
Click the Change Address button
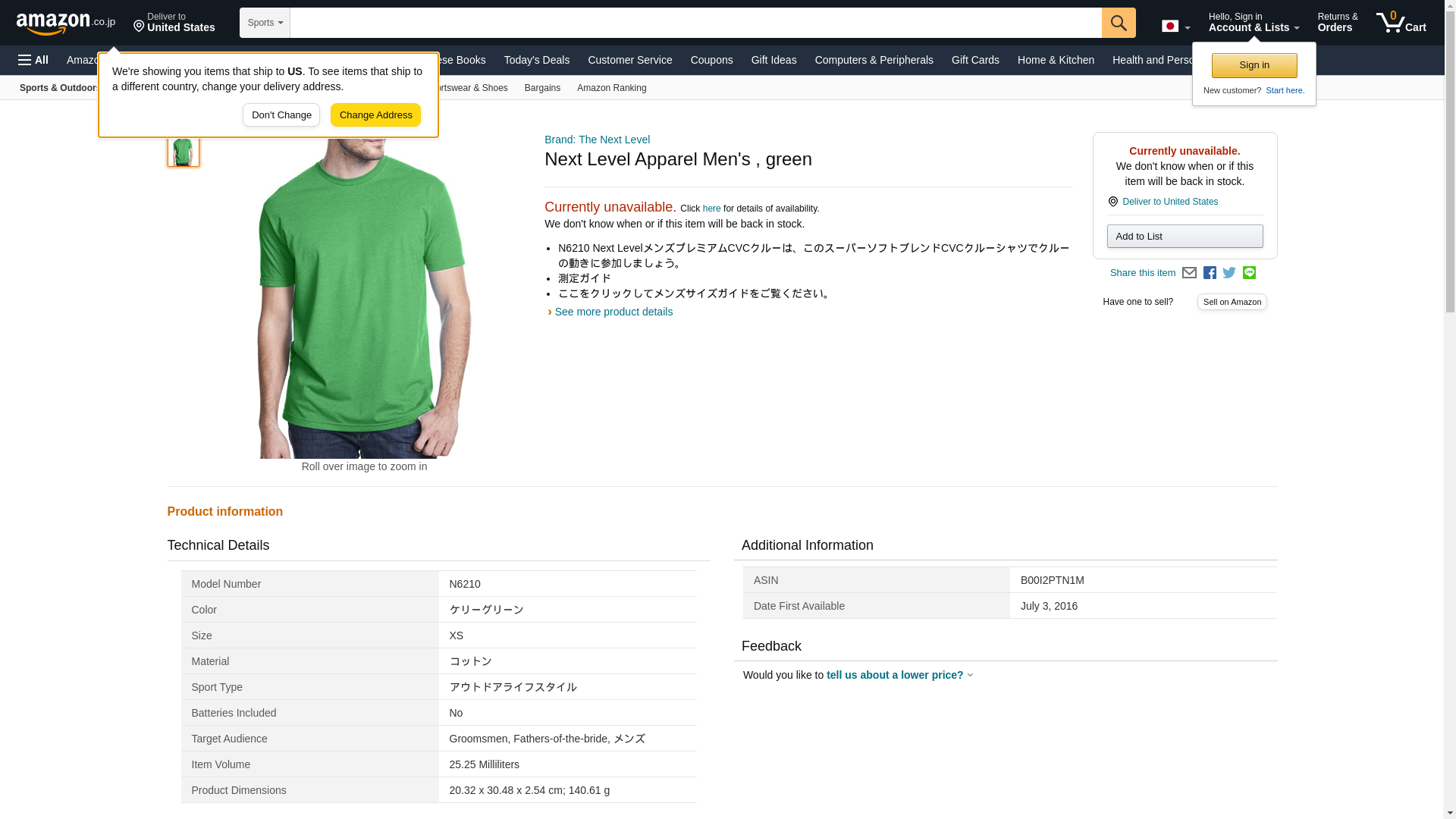point(375,115)
